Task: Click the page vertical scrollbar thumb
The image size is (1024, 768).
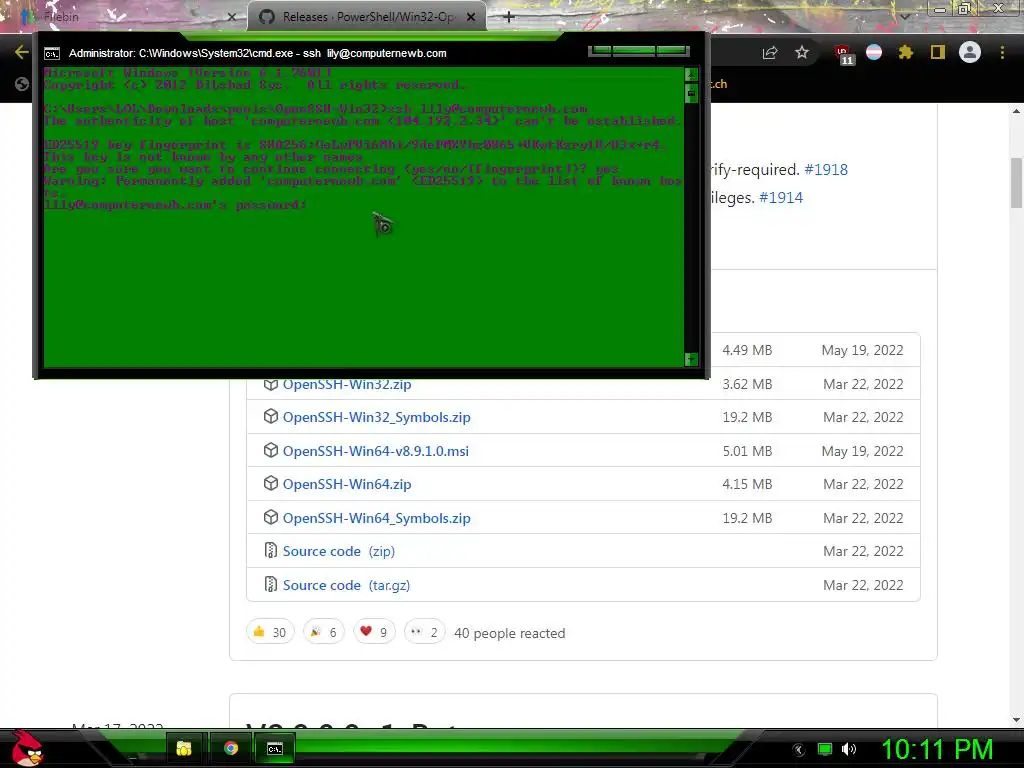Action: (1017, 182)
